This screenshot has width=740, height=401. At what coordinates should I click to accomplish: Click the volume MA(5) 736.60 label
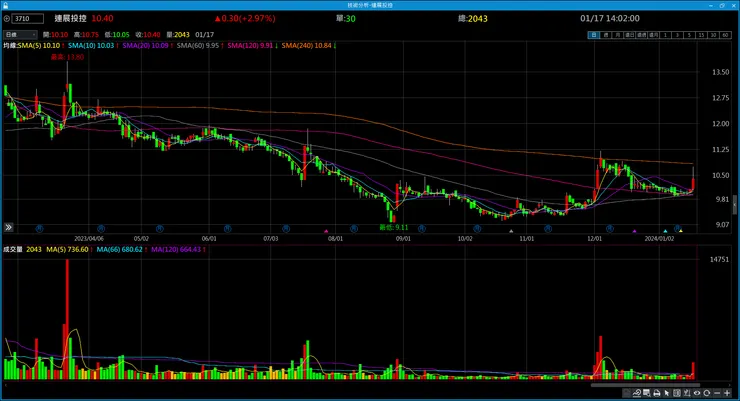tap(69, 250)
